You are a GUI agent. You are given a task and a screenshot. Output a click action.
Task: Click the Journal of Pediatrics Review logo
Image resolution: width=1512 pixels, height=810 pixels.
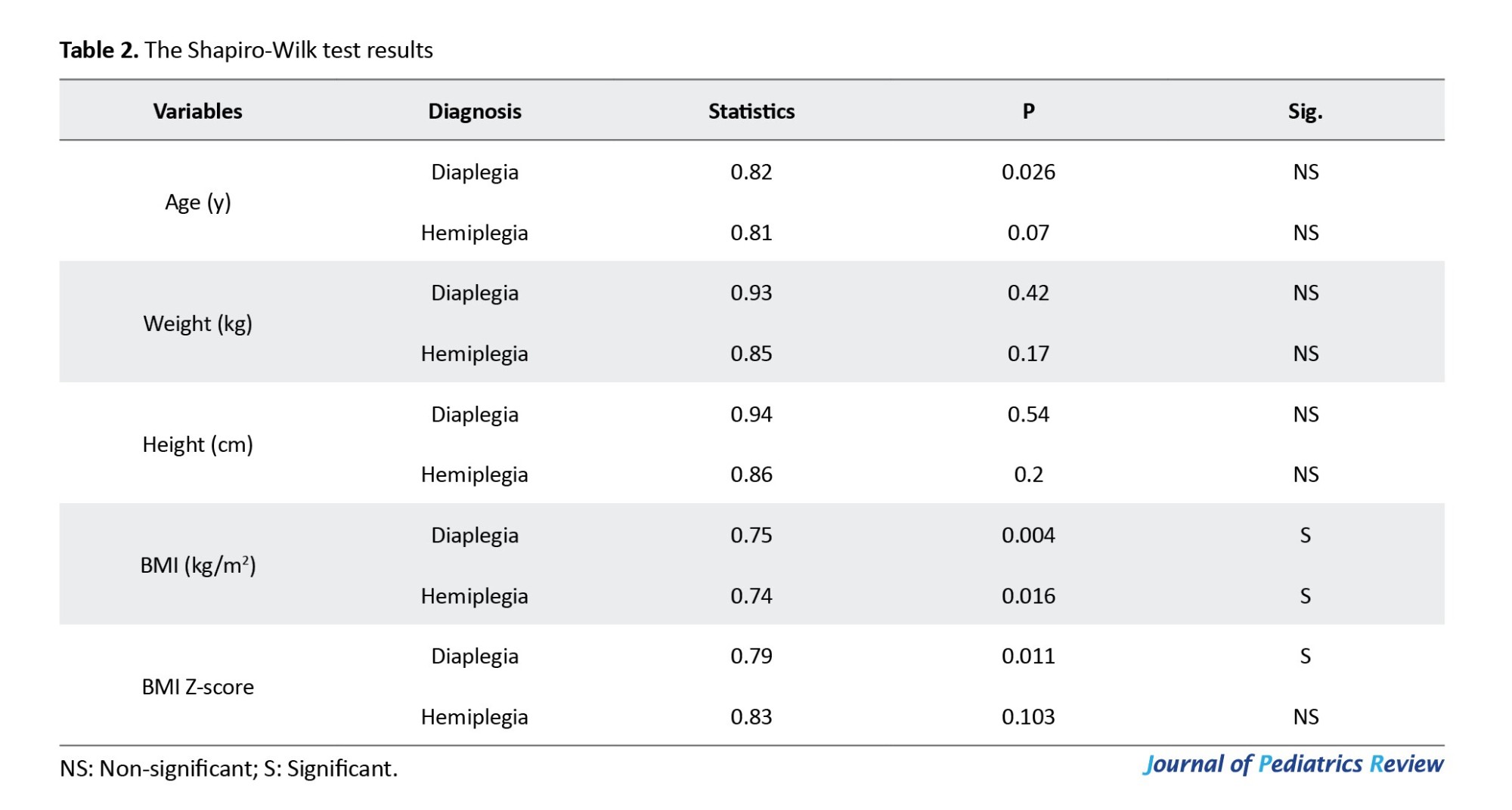(1292, 764)
